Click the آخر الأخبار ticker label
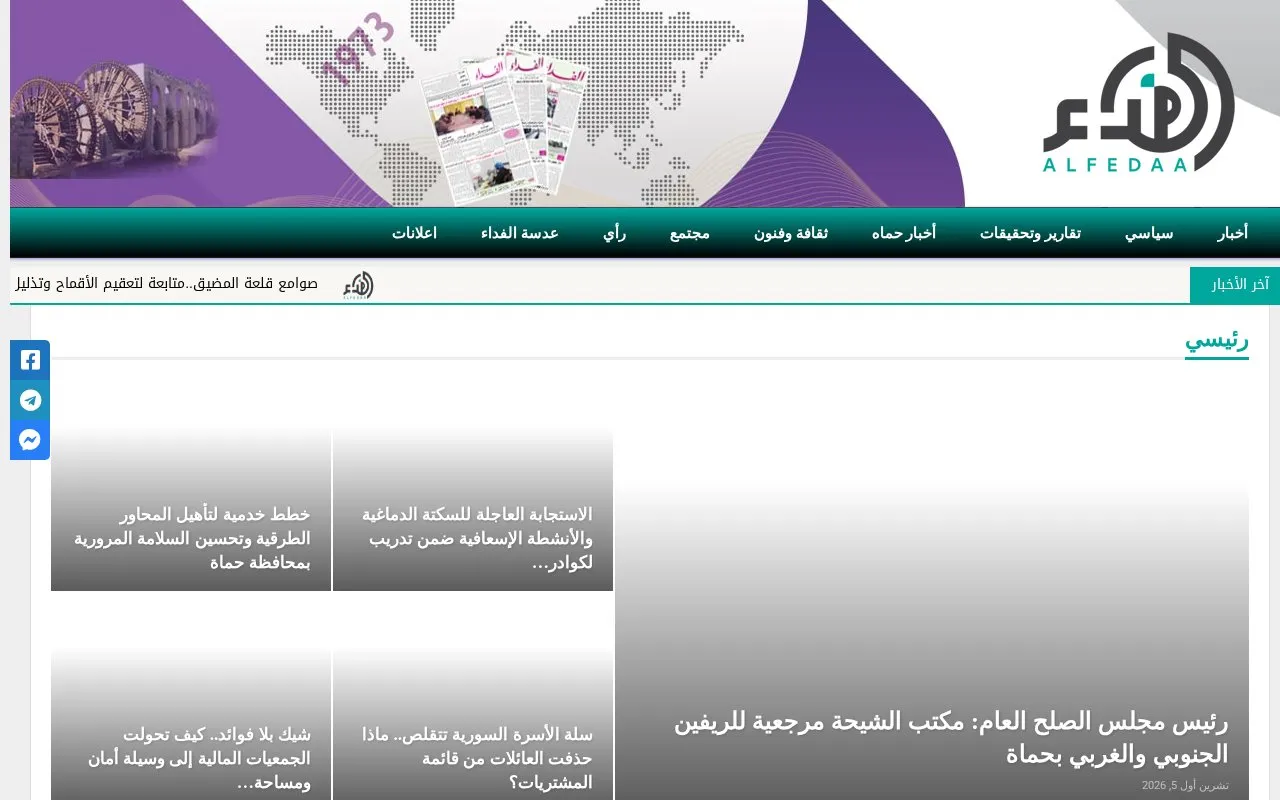 [x=1235, y=285]
